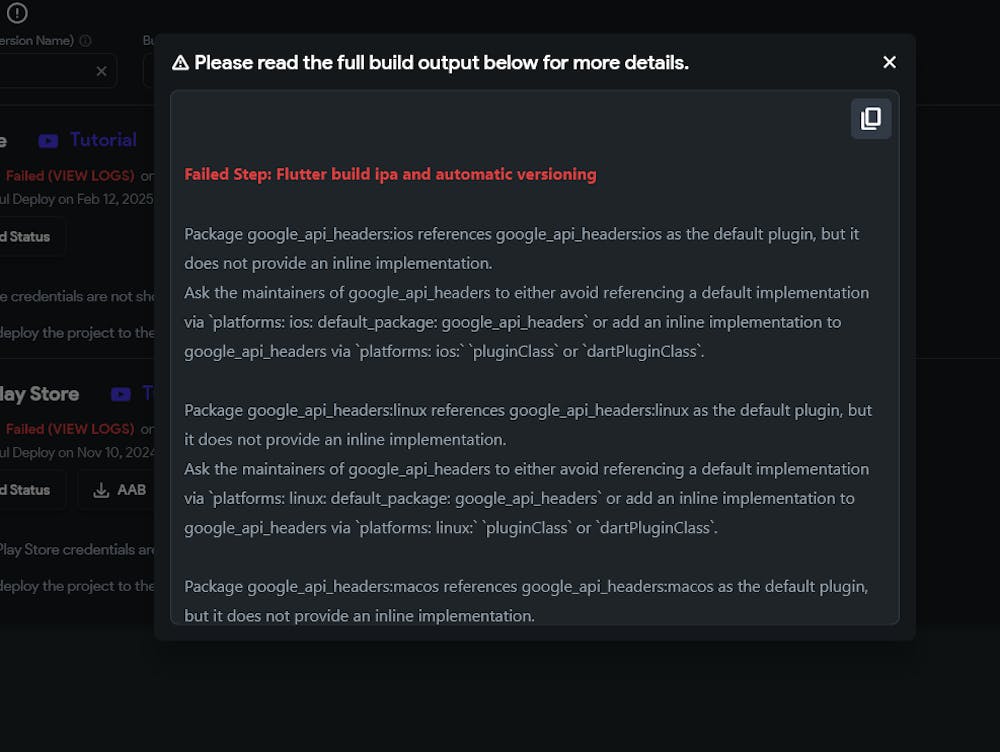The image size is (1000, 752).
Task: Copy the build output to clipboard
Action: (871, 119)
